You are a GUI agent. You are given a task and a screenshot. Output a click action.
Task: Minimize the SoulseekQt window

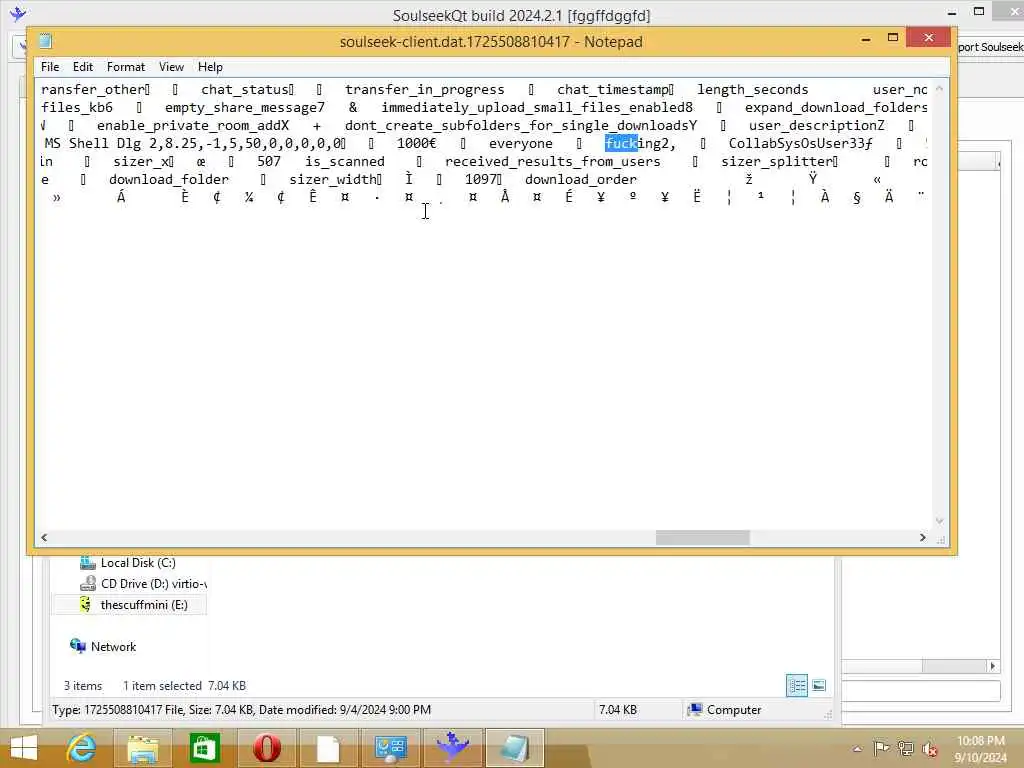point(952,12)
